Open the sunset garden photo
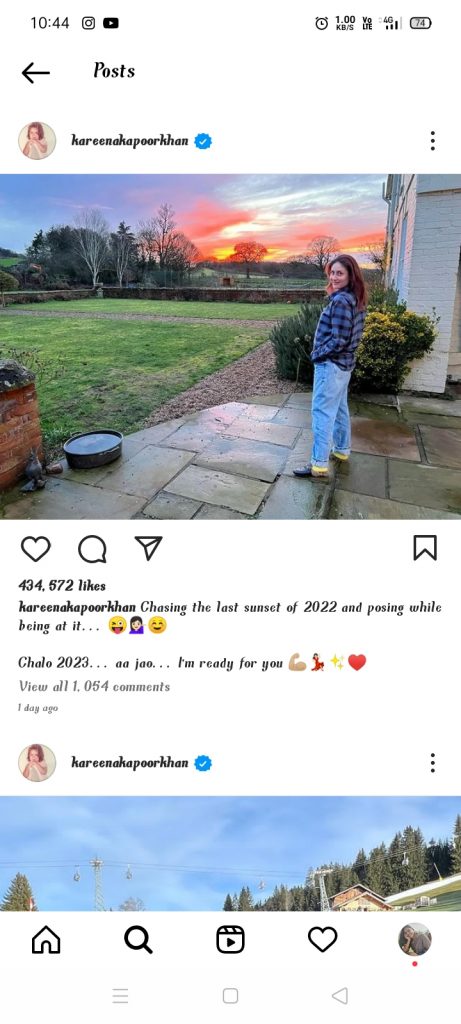Viewport: 461px width, 1024px height. point(230,347)
